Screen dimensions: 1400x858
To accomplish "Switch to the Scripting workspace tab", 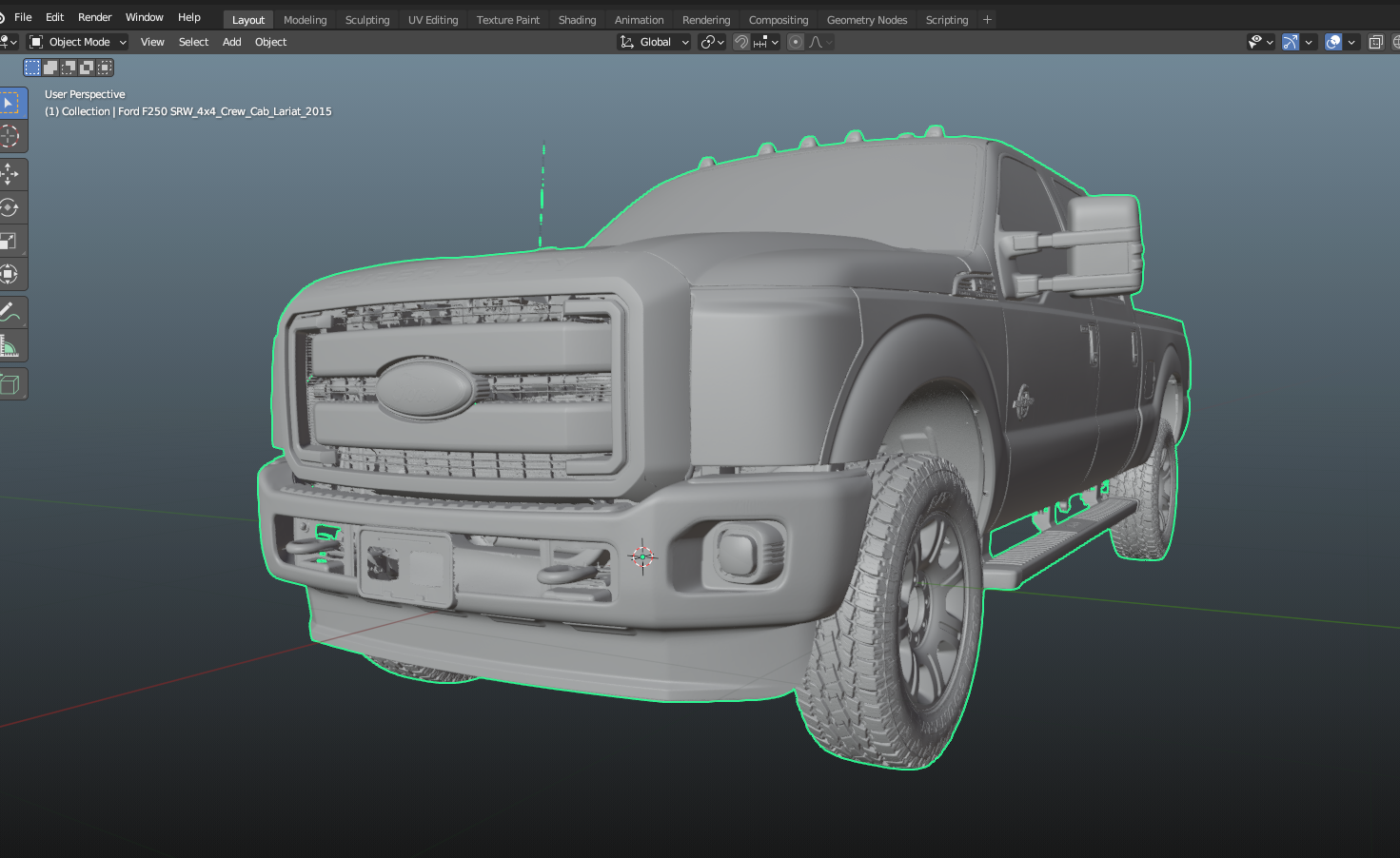I will tap(947, 20).
